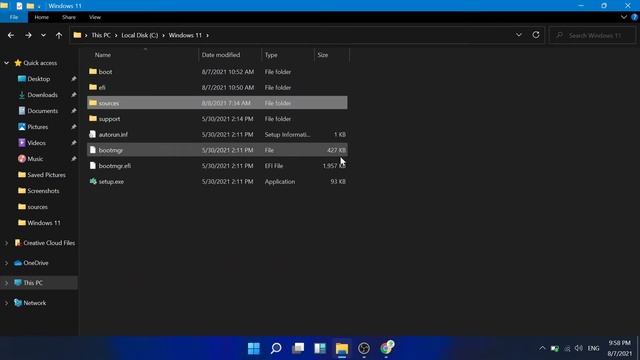Go forward using the Forward arrow

click(28, 36)
